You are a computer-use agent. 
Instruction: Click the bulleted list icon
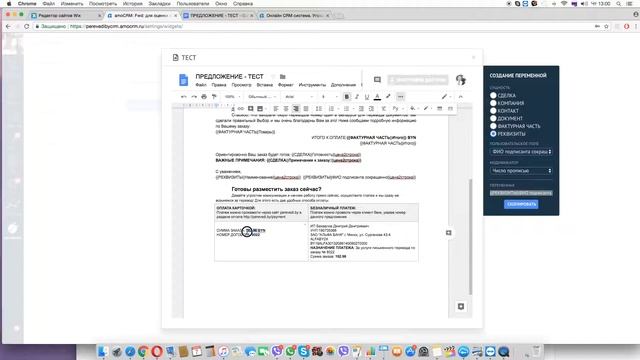pos(346,109)
